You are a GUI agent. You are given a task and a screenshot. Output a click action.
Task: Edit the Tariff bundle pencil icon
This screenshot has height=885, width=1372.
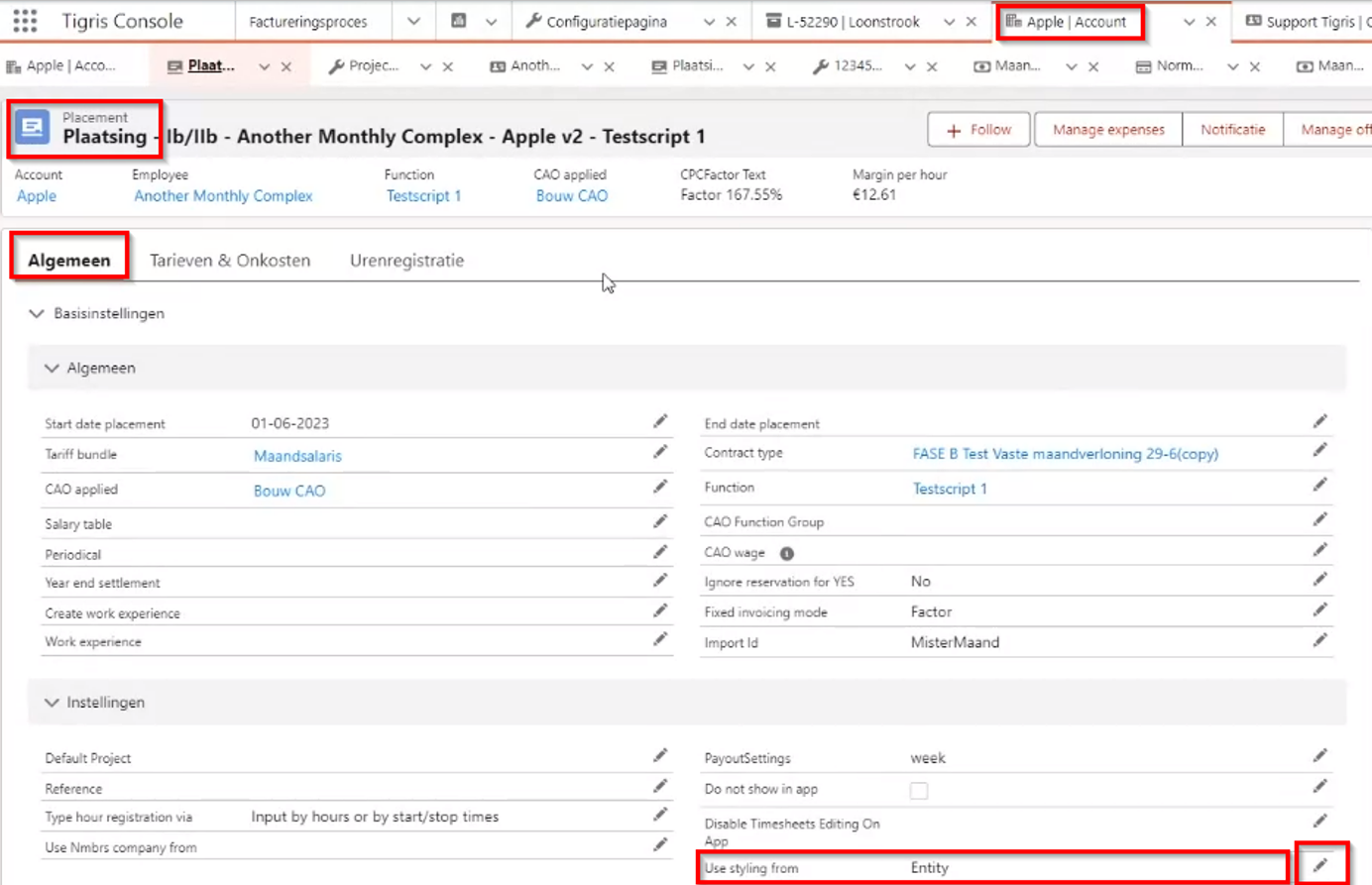(660, 452)
